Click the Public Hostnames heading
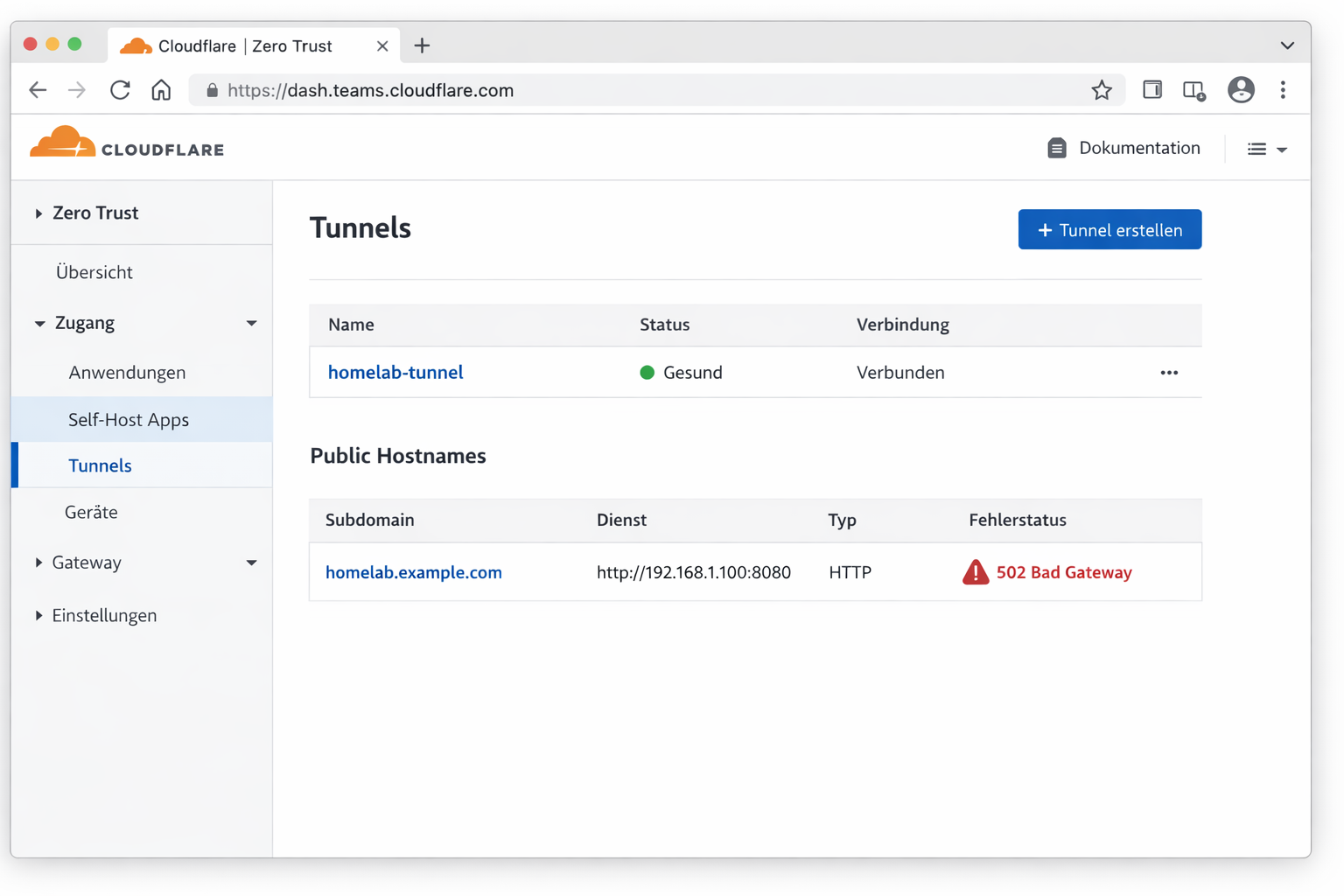1344x896 pixels. [398, 456]
